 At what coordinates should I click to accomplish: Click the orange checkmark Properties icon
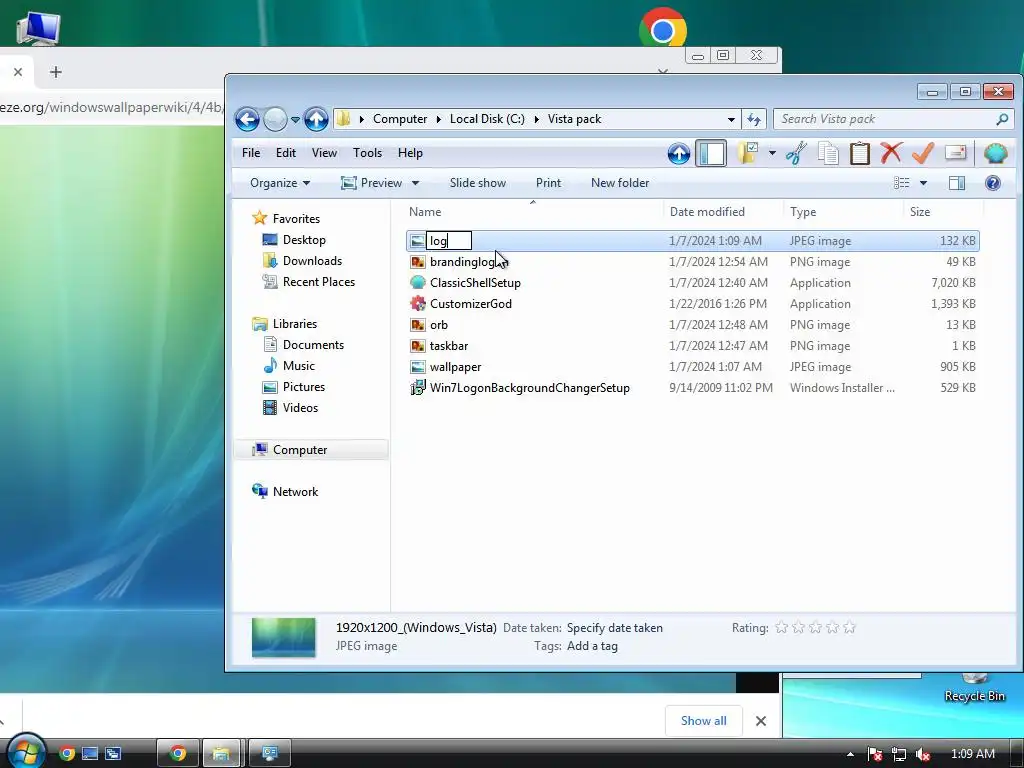[x=923, y=153]
